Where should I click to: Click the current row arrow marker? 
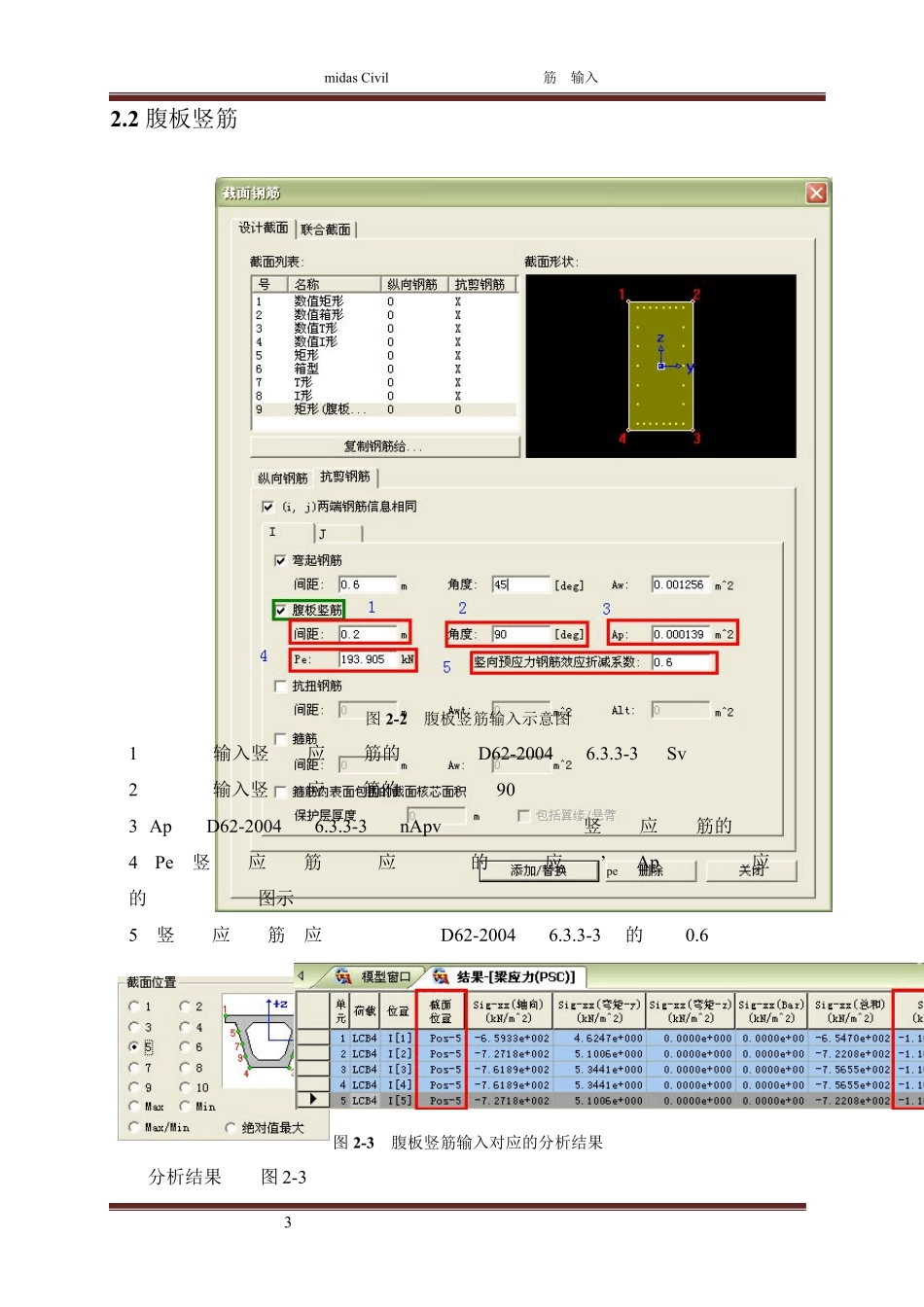point(312,1099)
